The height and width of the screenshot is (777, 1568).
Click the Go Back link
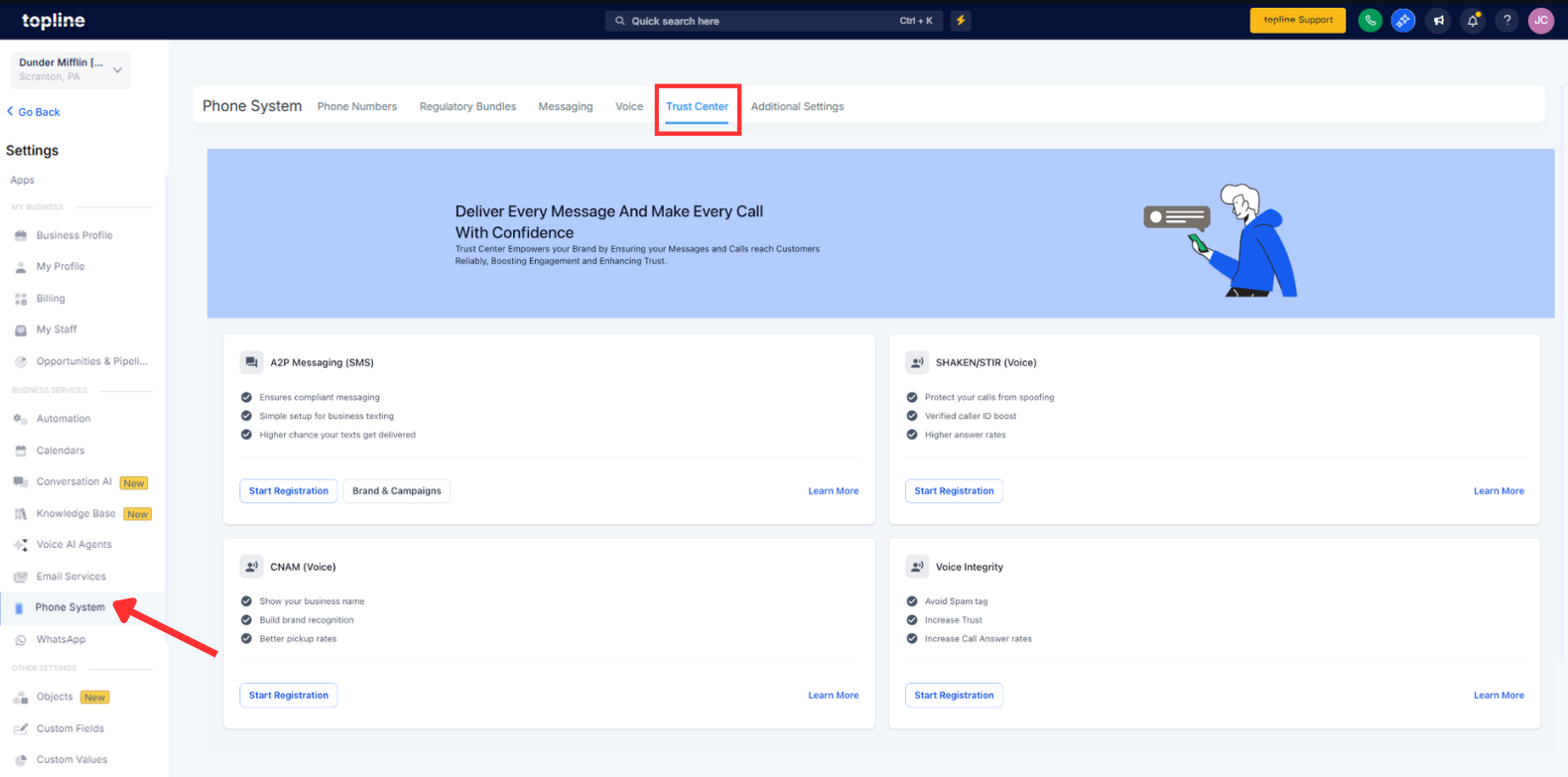34,112
